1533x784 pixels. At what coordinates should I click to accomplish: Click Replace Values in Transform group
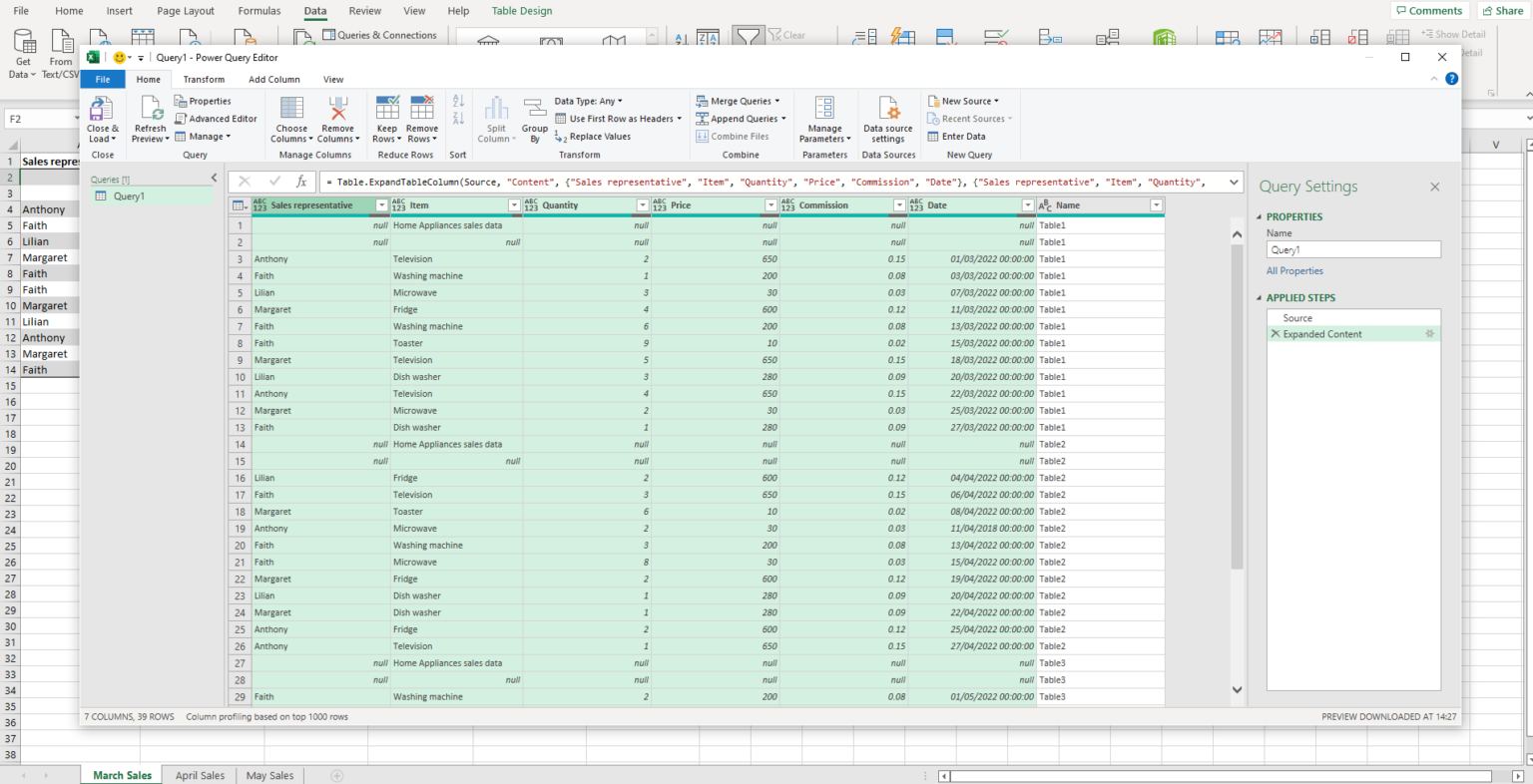coord(593,137)
